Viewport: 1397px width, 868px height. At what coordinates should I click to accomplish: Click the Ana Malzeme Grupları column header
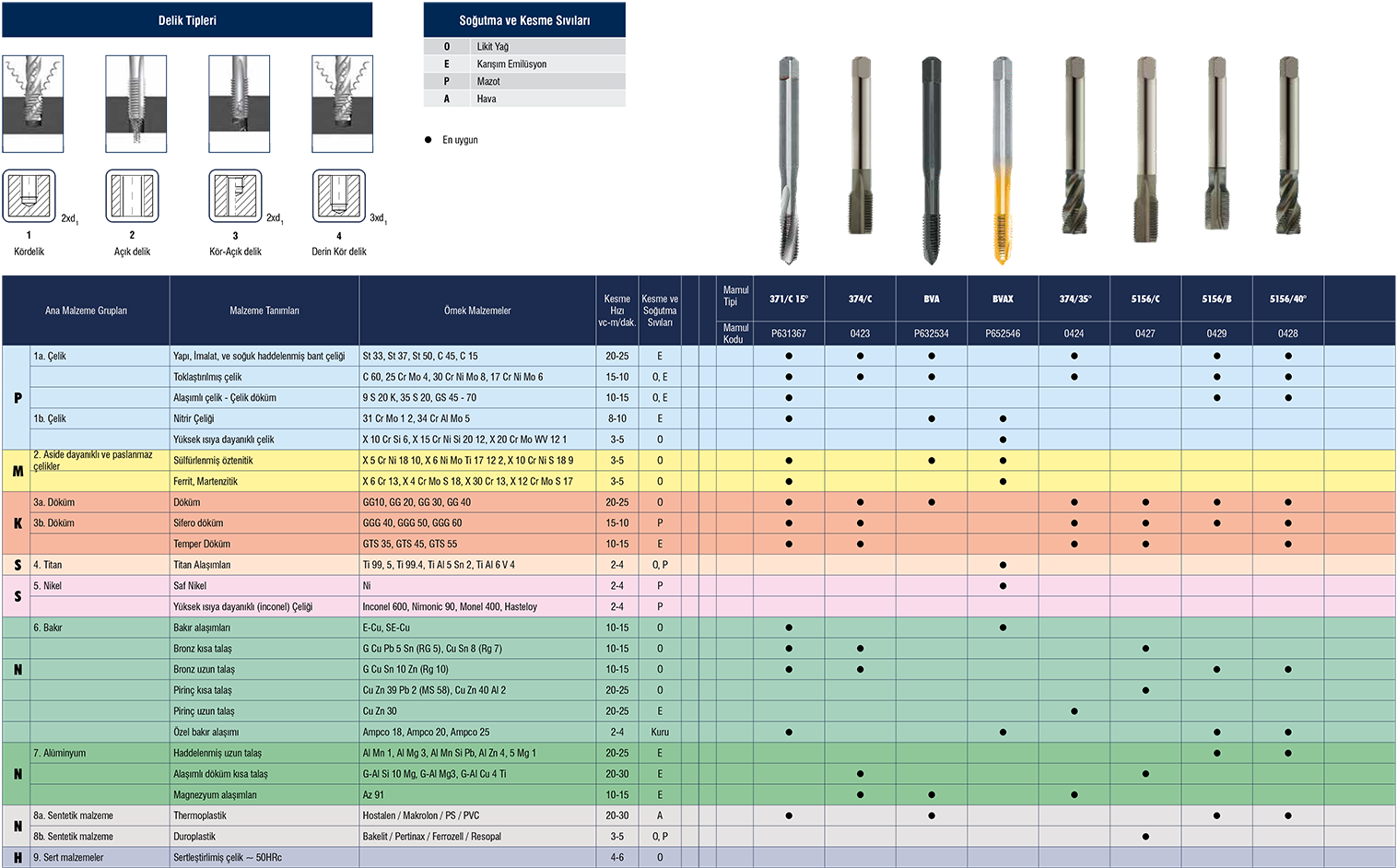coord(86,311)
